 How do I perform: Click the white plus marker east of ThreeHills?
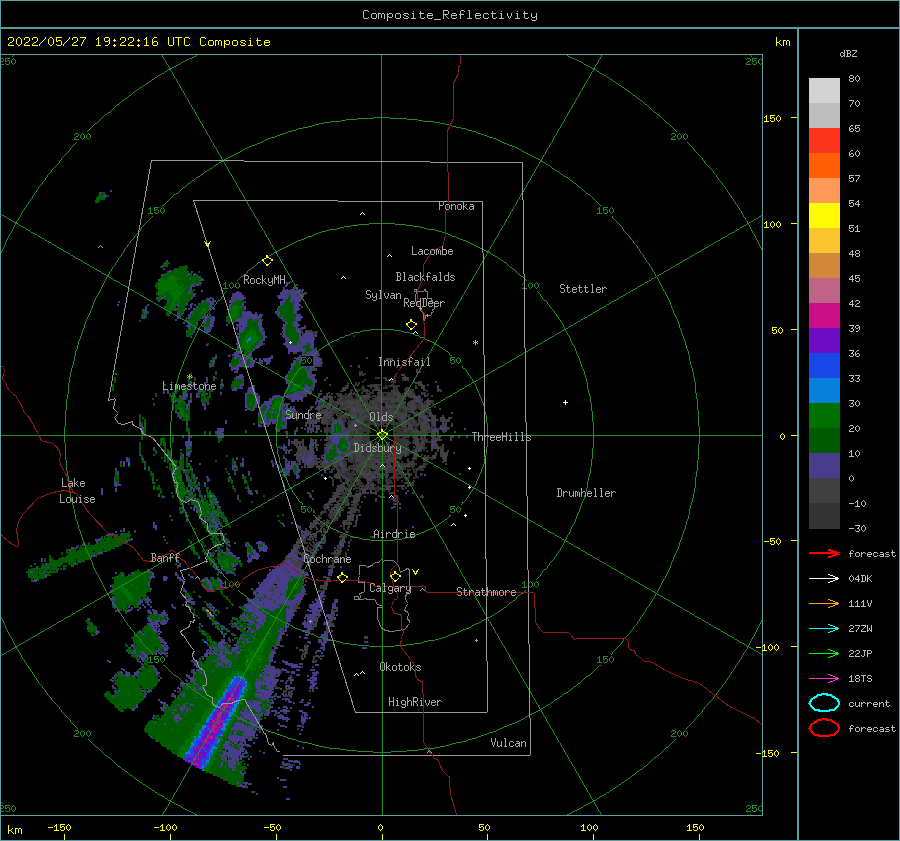pyautogui.click(x=565, y=402)
